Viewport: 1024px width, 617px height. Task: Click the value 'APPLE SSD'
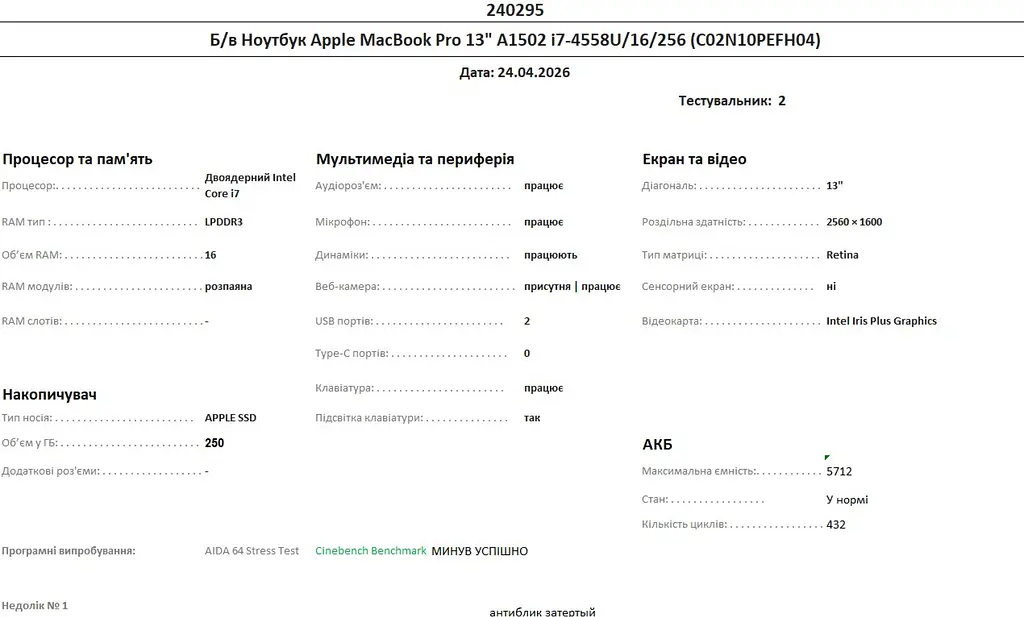click(231, 418)
